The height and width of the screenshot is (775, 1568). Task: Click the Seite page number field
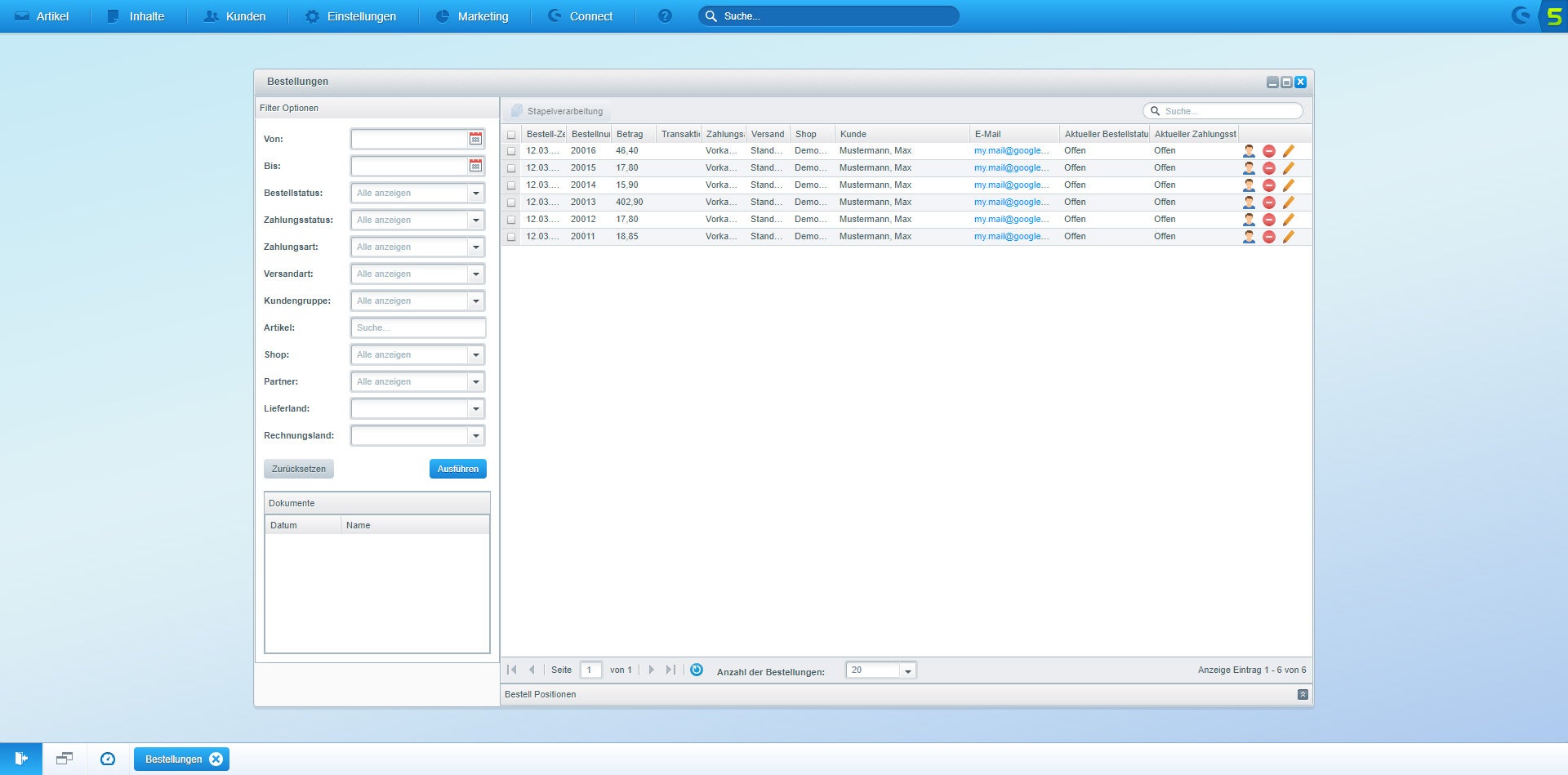pyautogui.click(x=590, y=670)
